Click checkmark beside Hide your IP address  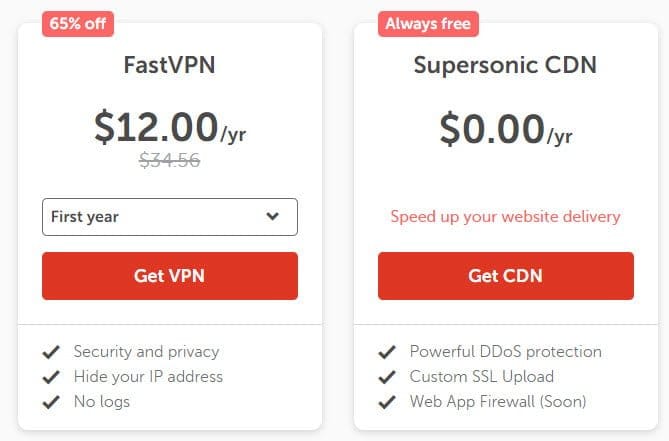(x=50, y=377)
